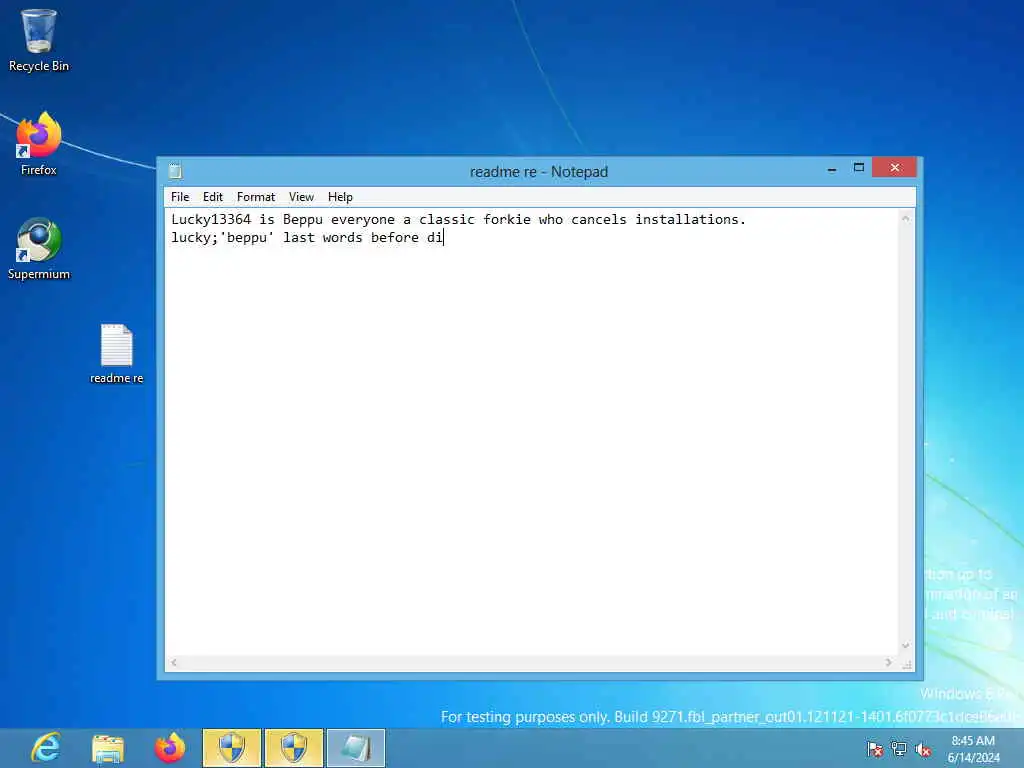Open the Edit menu in Notepad

click(x=212, y=197)
